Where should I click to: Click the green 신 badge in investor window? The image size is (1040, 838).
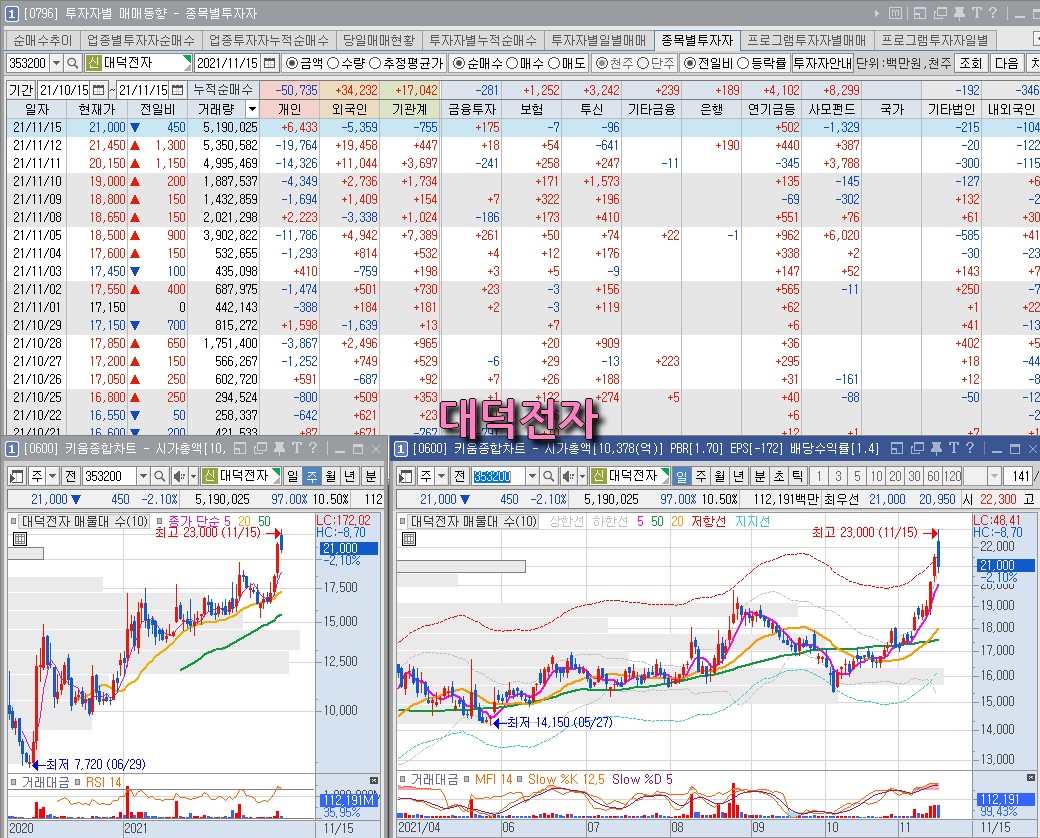tap(94, 63)
